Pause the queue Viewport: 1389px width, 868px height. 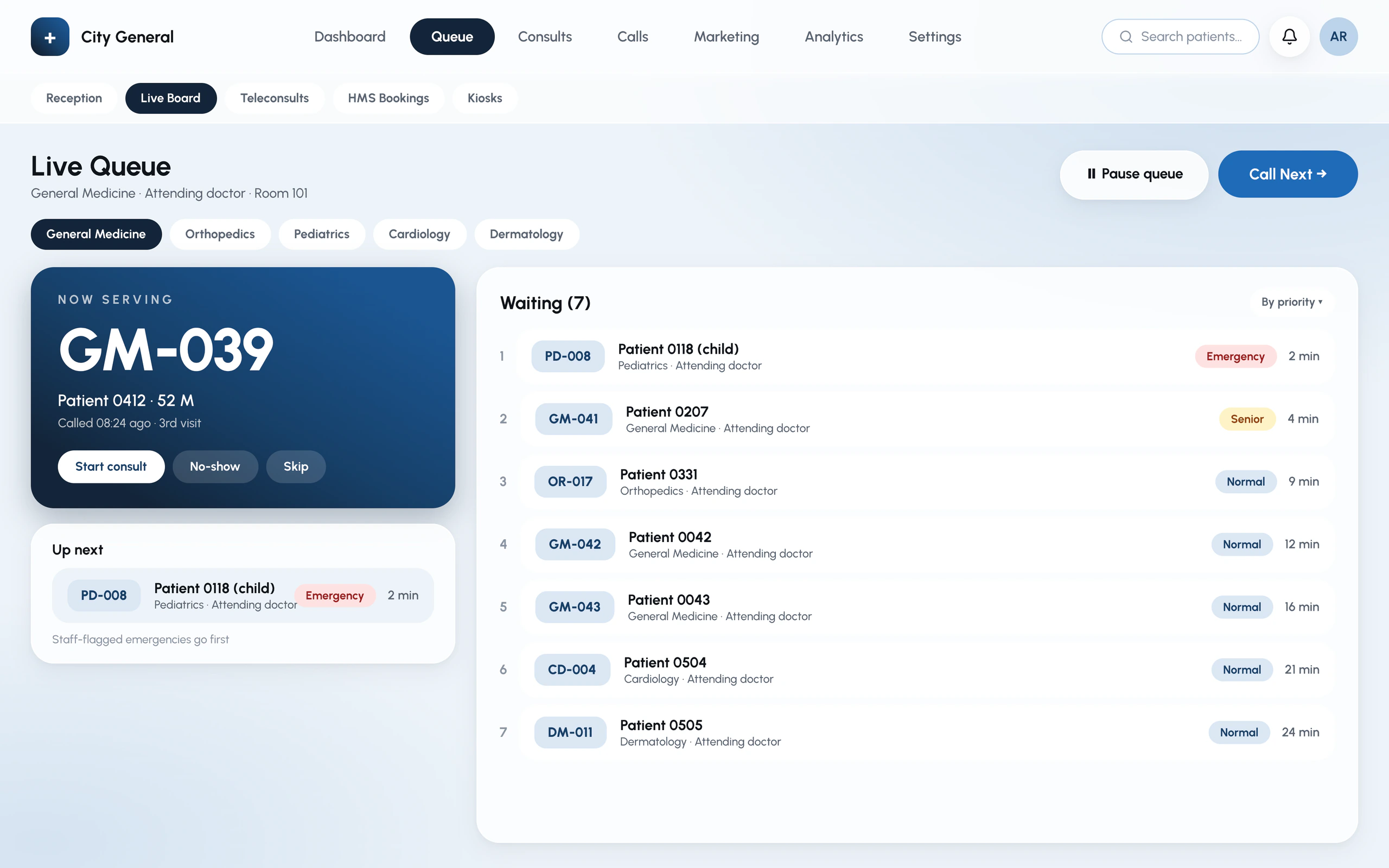pos(1133,174)
